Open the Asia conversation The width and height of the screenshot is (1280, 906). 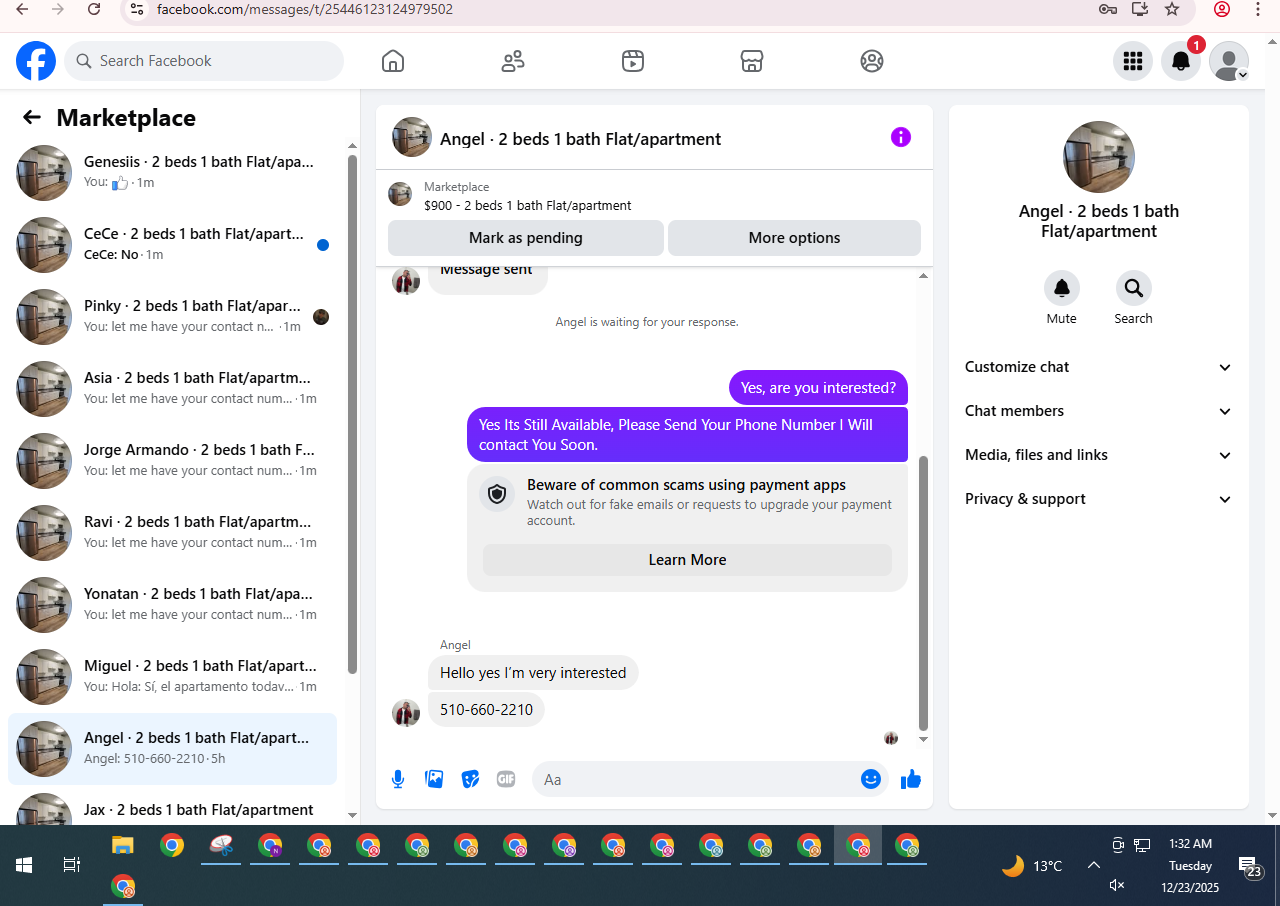(x=172, y=389)
